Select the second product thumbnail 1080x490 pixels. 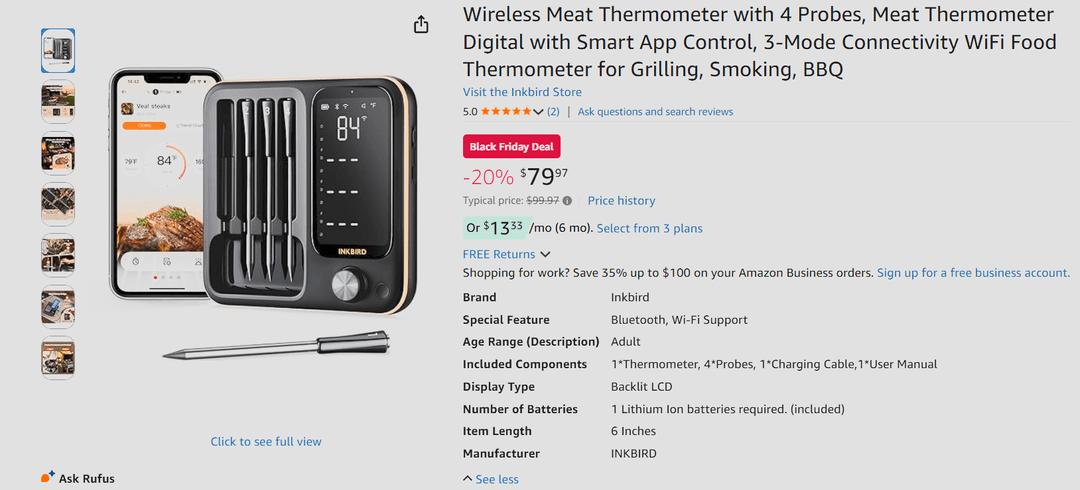tap(57, 102)
